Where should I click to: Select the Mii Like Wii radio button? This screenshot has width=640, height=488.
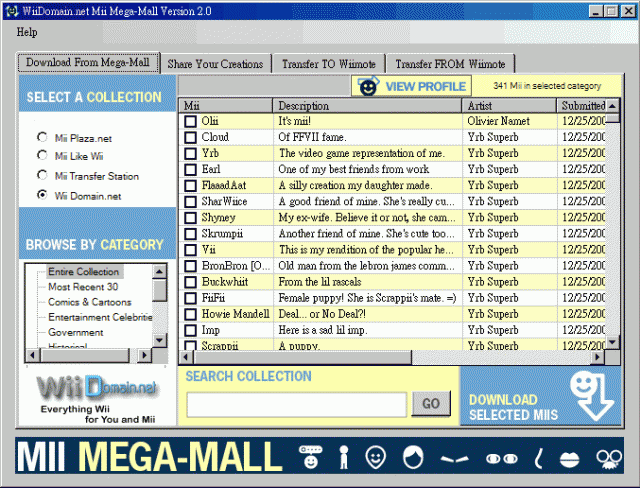coord(42,155)
